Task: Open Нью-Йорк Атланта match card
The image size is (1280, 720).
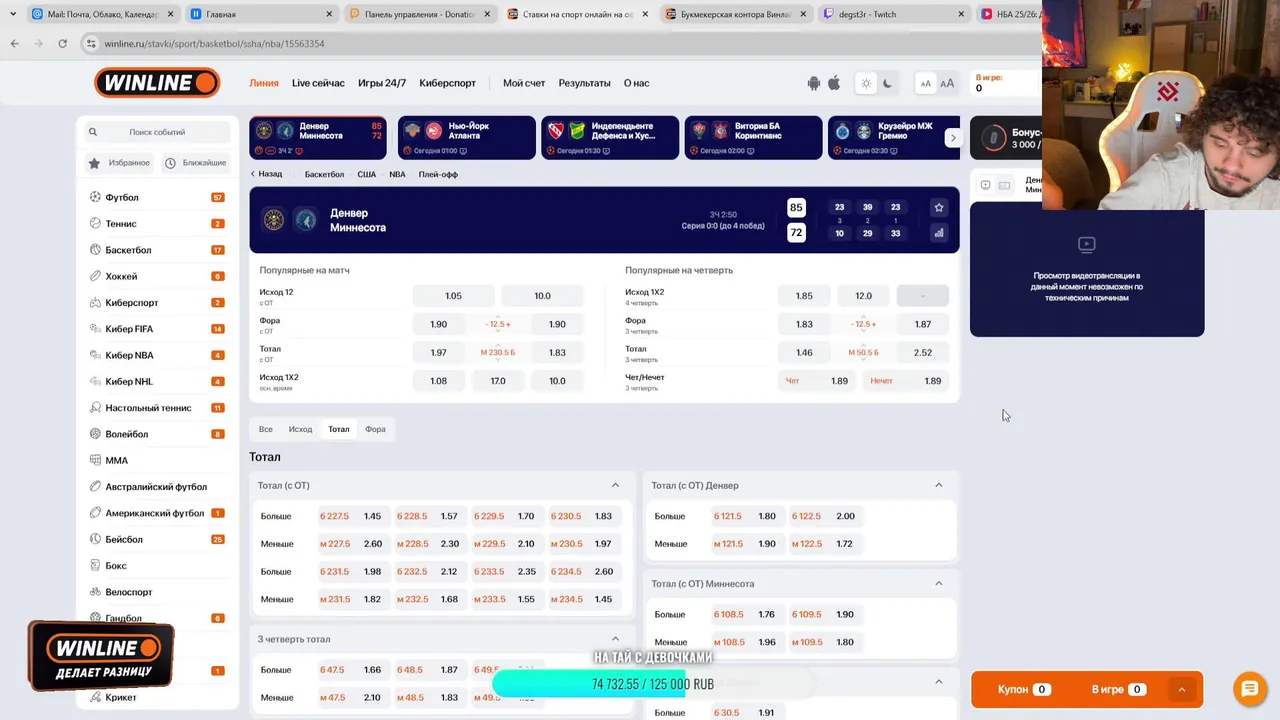Action: (x=467, y=138)
